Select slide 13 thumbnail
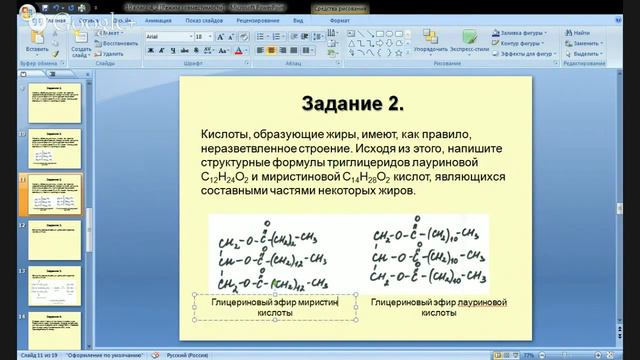 click(55, 286)
